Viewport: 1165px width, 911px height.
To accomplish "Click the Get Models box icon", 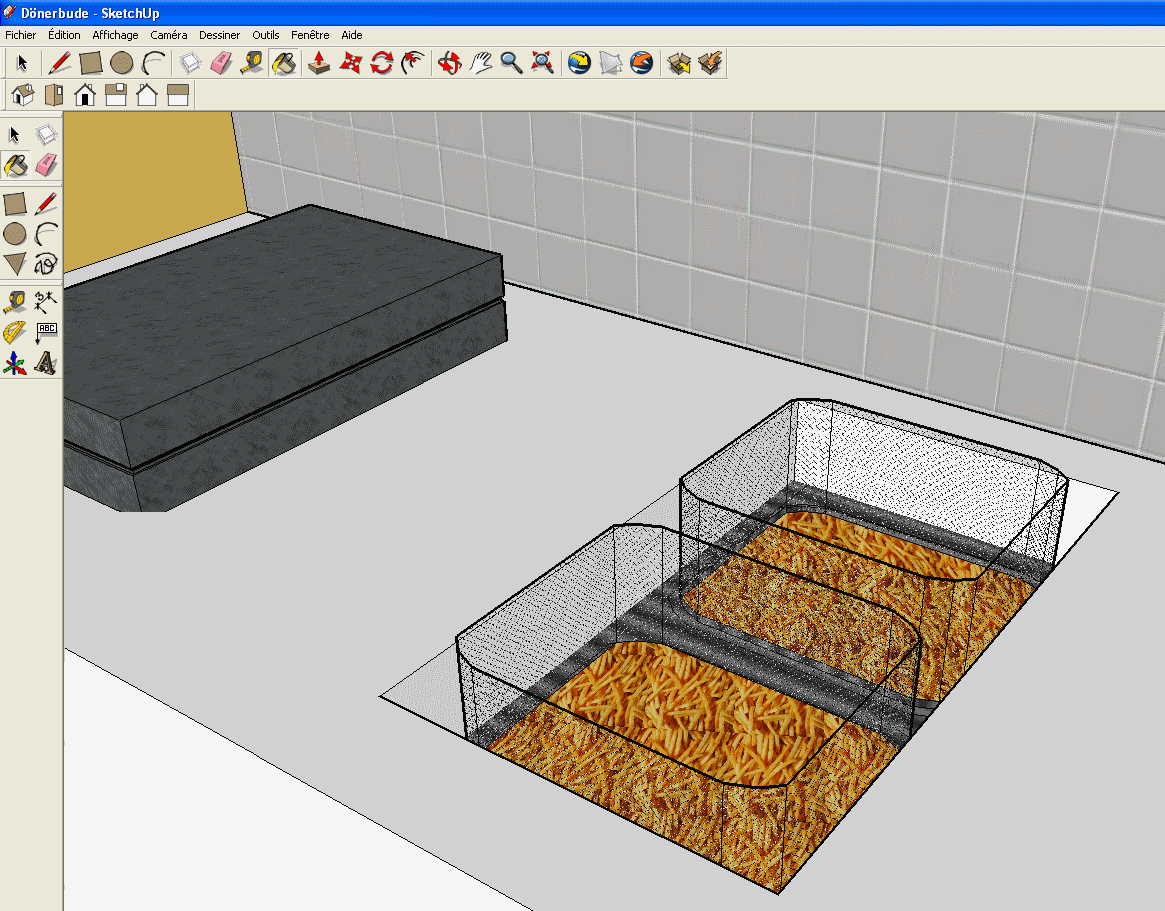I will (x=679, y=63).
